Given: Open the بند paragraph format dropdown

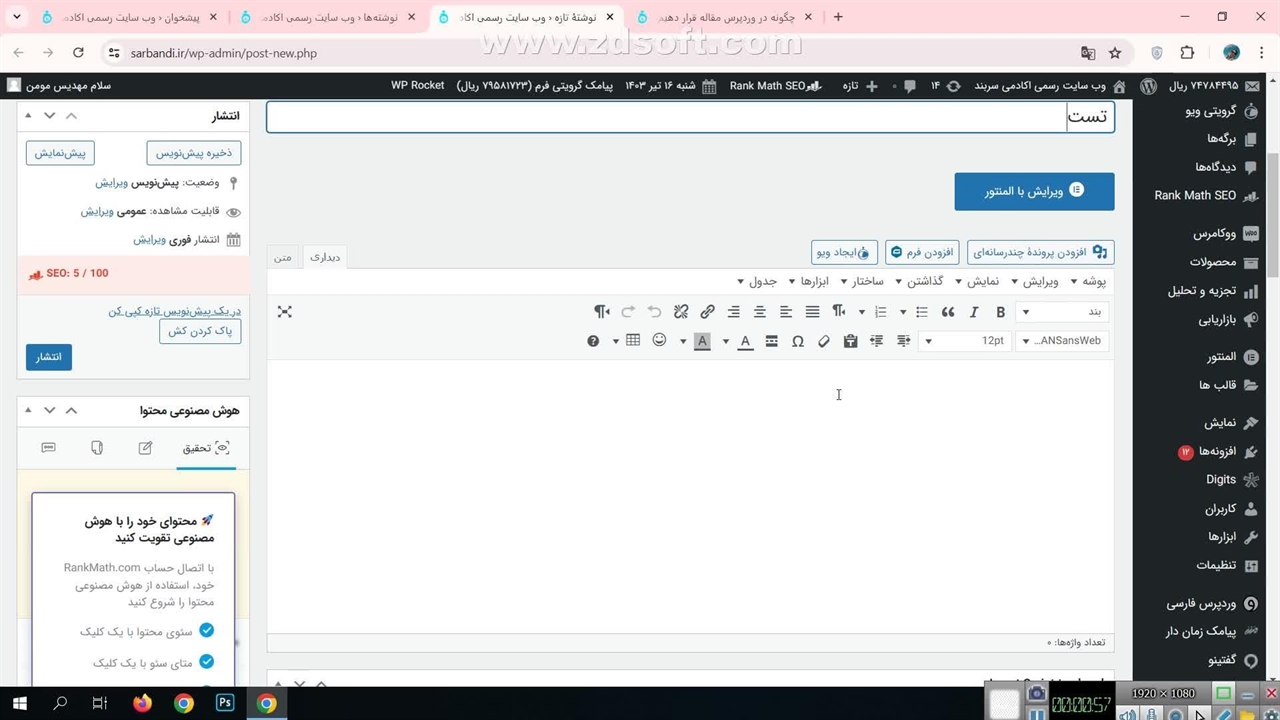Looking at the screenshot, I should [x=1062, y=312].
